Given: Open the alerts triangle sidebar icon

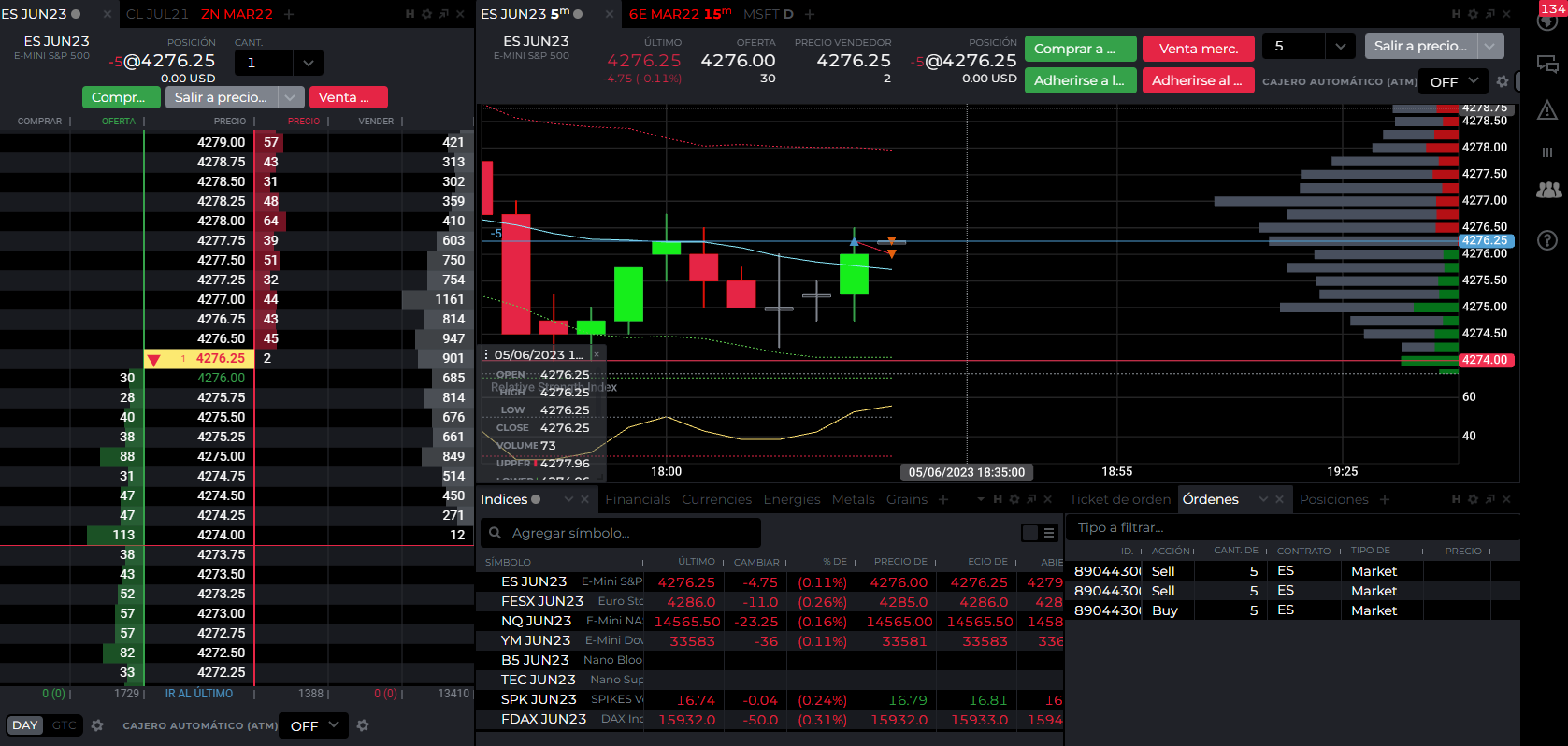Looking at the screenshot, I should click(x=1547, y=110).
